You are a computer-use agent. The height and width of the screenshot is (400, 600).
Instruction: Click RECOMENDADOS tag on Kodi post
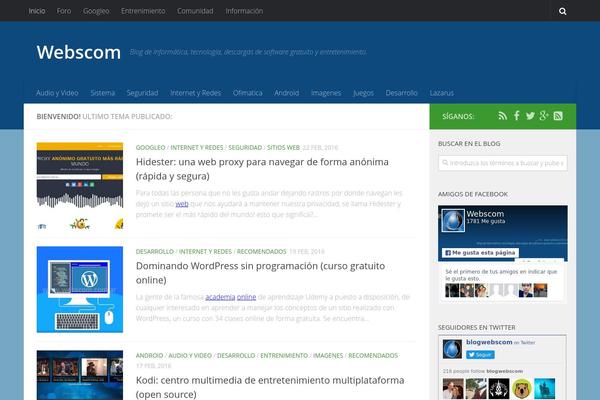373,356
